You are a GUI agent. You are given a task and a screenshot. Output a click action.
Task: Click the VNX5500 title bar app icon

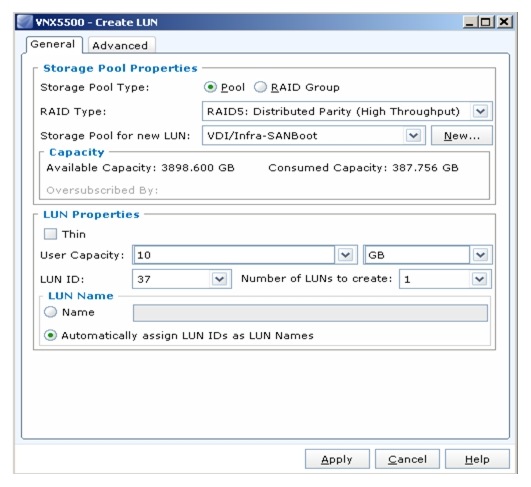coord(25,22)
